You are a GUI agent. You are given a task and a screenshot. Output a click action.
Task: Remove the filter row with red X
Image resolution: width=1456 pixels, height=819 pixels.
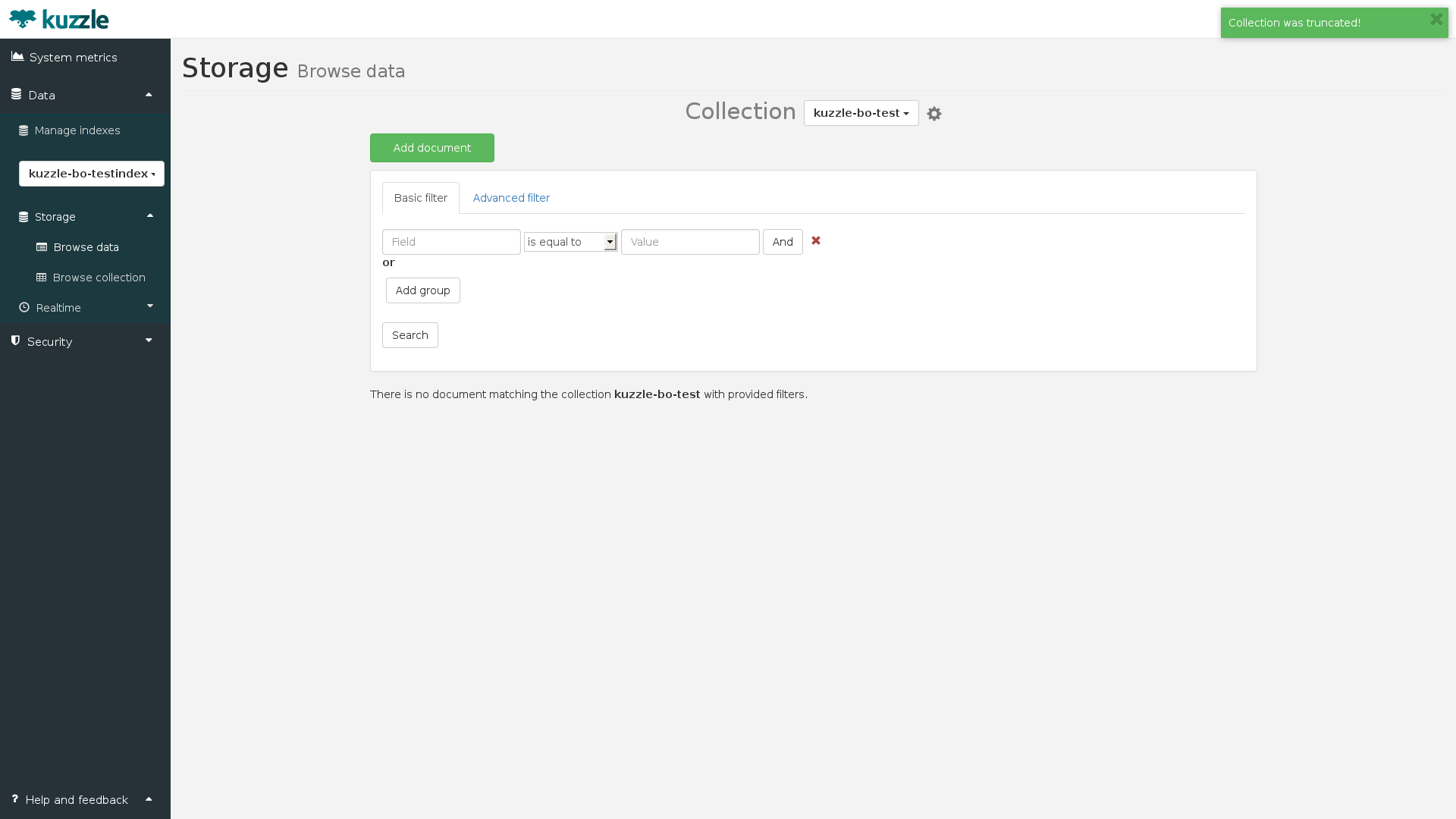(x=816, y=240)
